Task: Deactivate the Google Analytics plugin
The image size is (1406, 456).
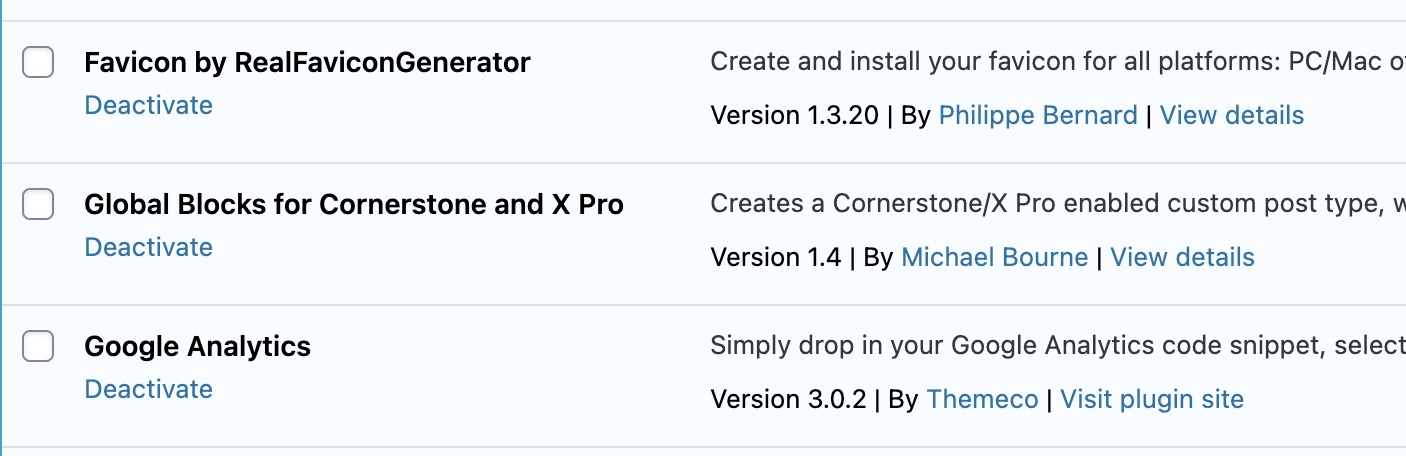Action: coord(148,389)
